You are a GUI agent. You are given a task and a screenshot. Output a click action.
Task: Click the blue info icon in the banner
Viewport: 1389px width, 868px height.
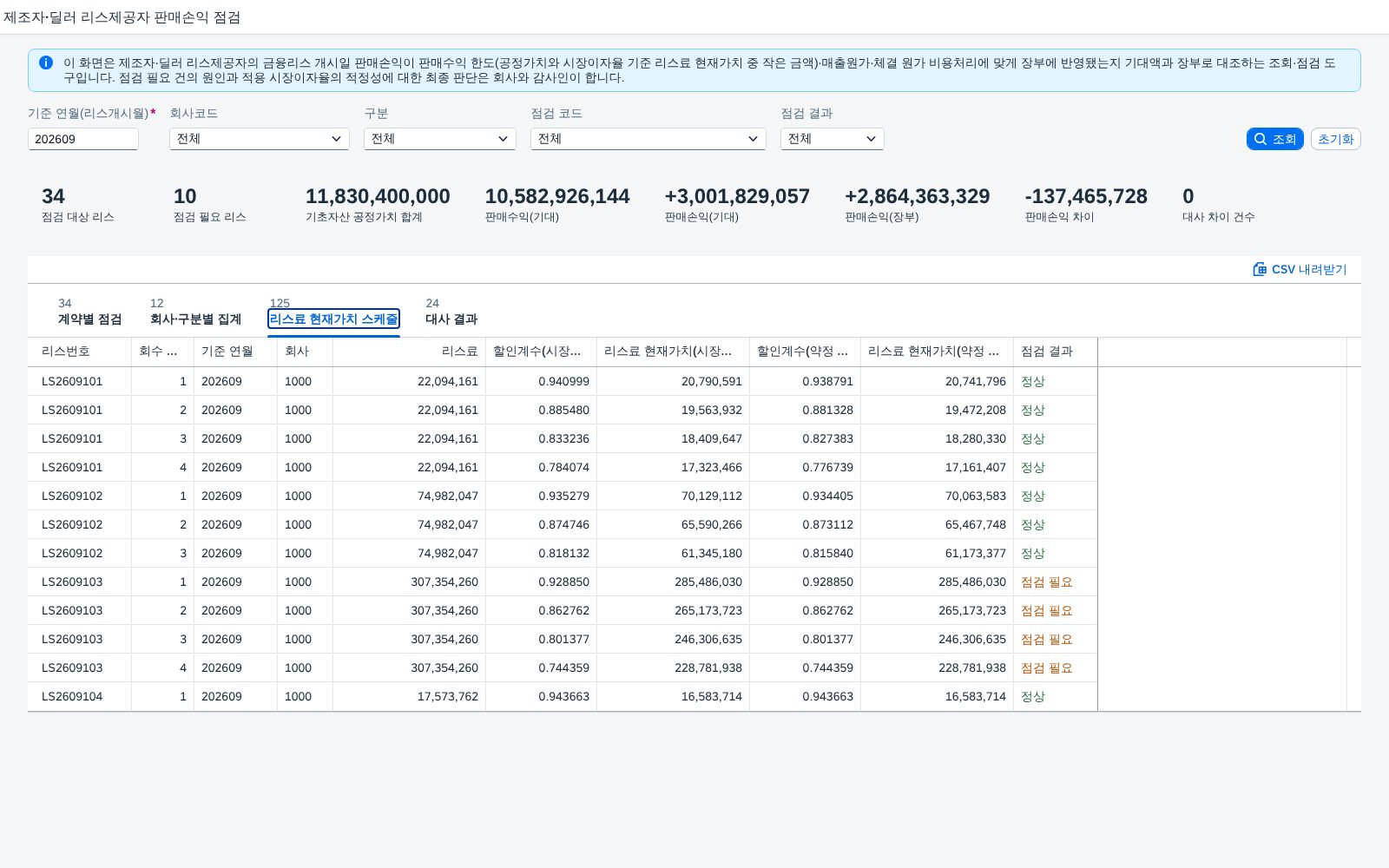[x=46, y=63]
